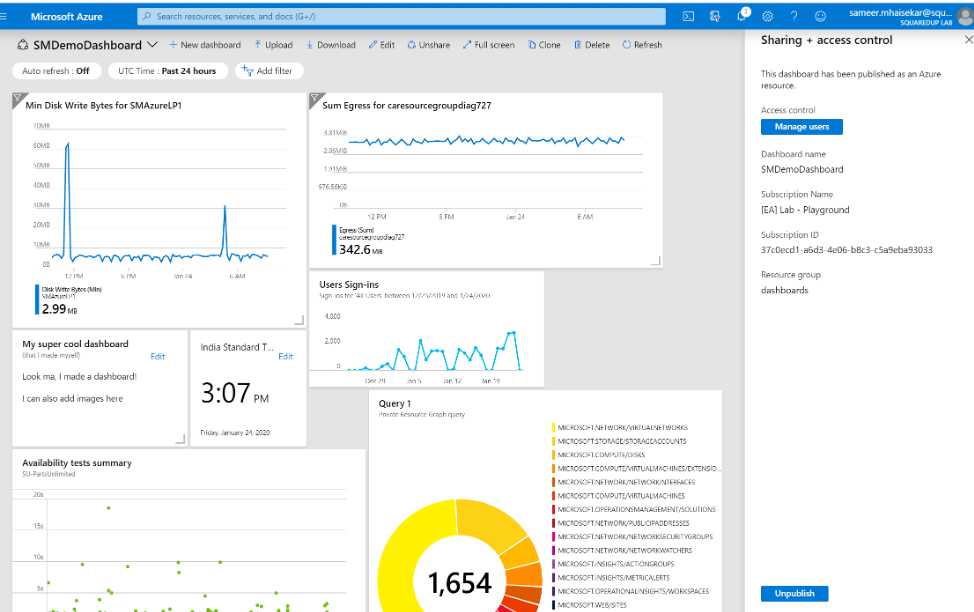
Task: Launch Azure Cloud Shell
Action: pos(687,15)
